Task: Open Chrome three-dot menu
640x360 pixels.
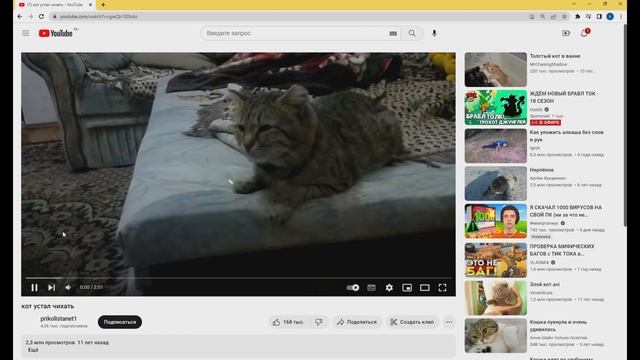Action: tap(621, 16)
